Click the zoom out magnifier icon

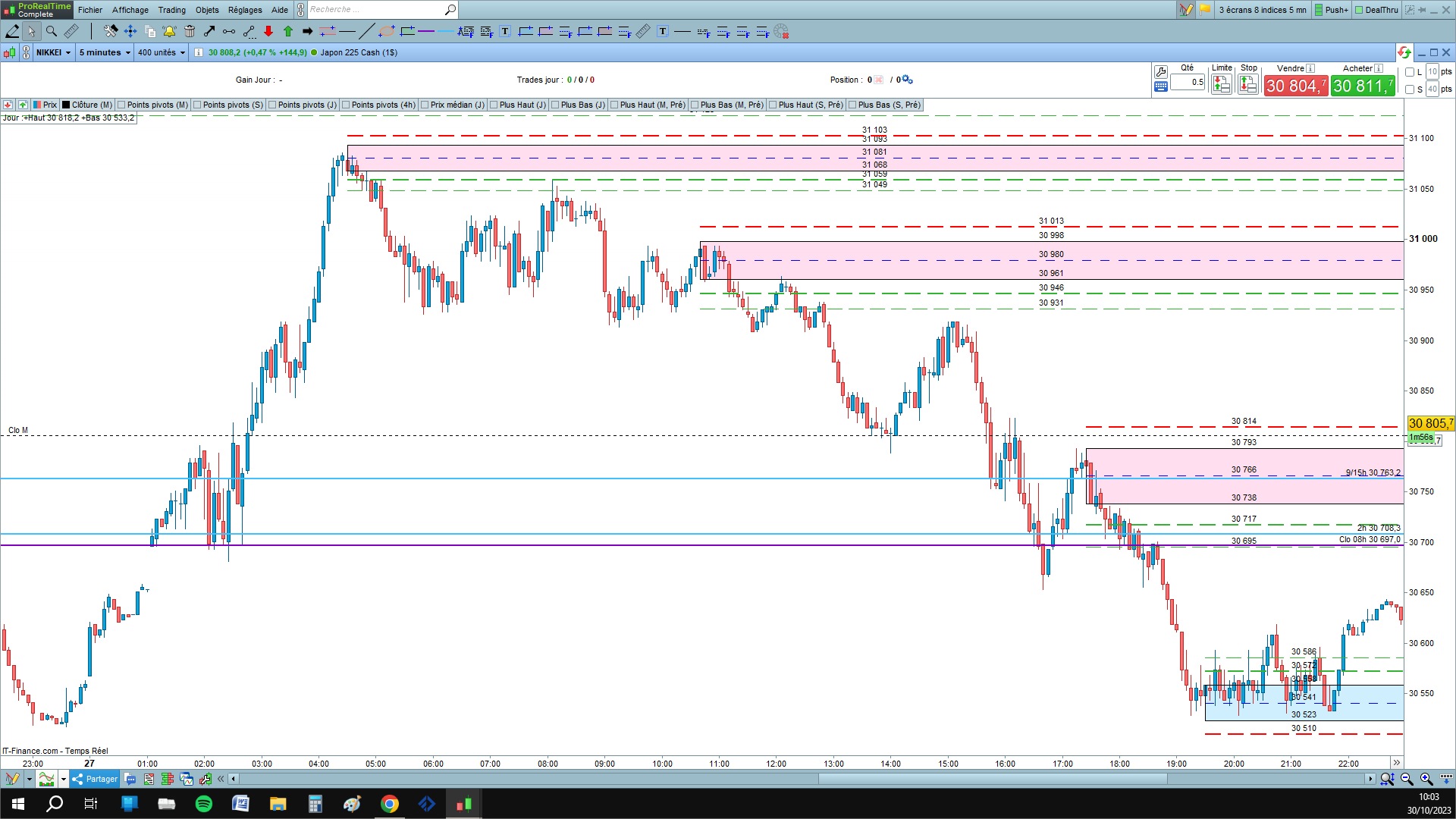click(1407, 779)
